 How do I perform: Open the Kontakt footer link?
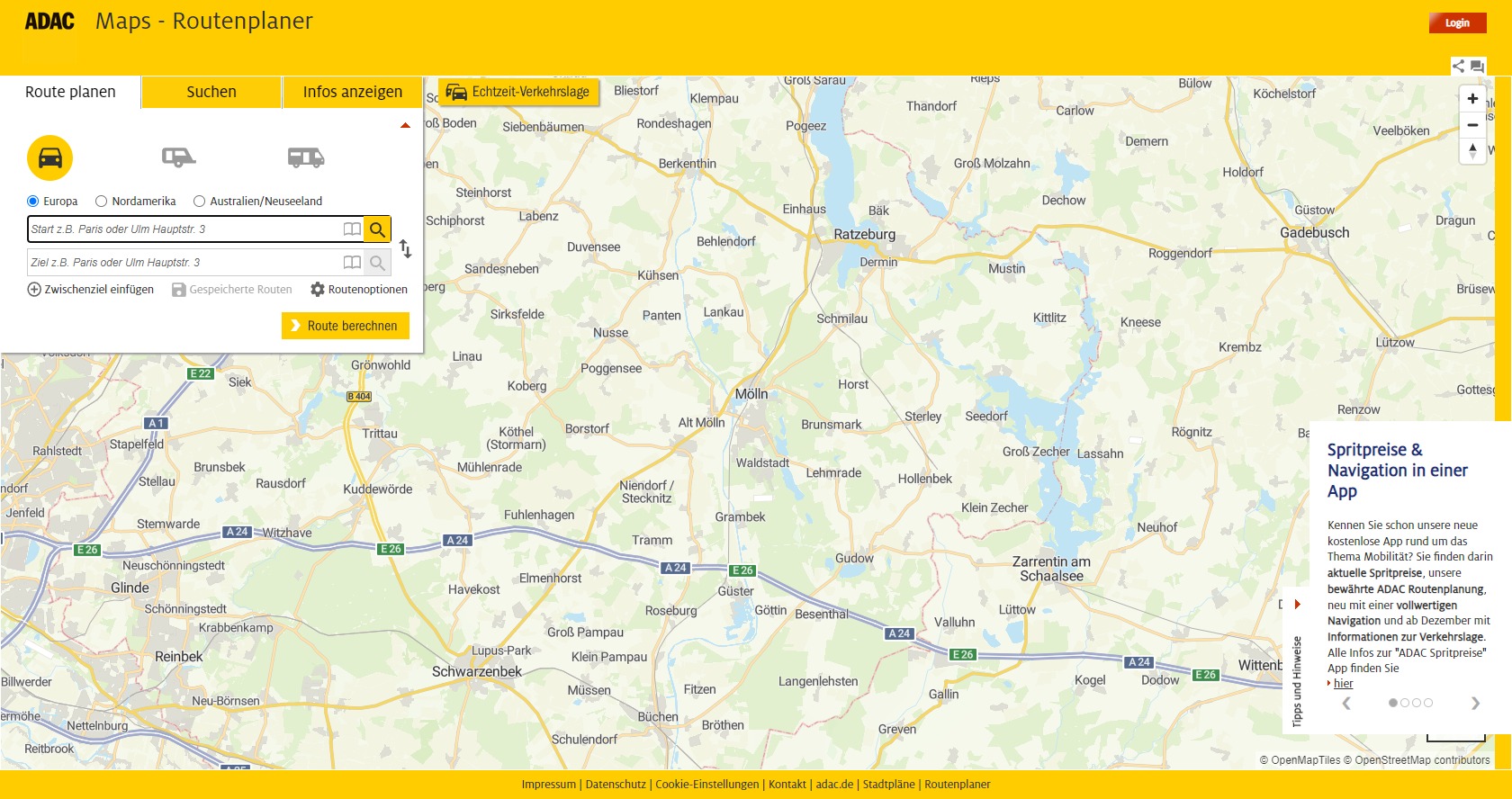787,785
